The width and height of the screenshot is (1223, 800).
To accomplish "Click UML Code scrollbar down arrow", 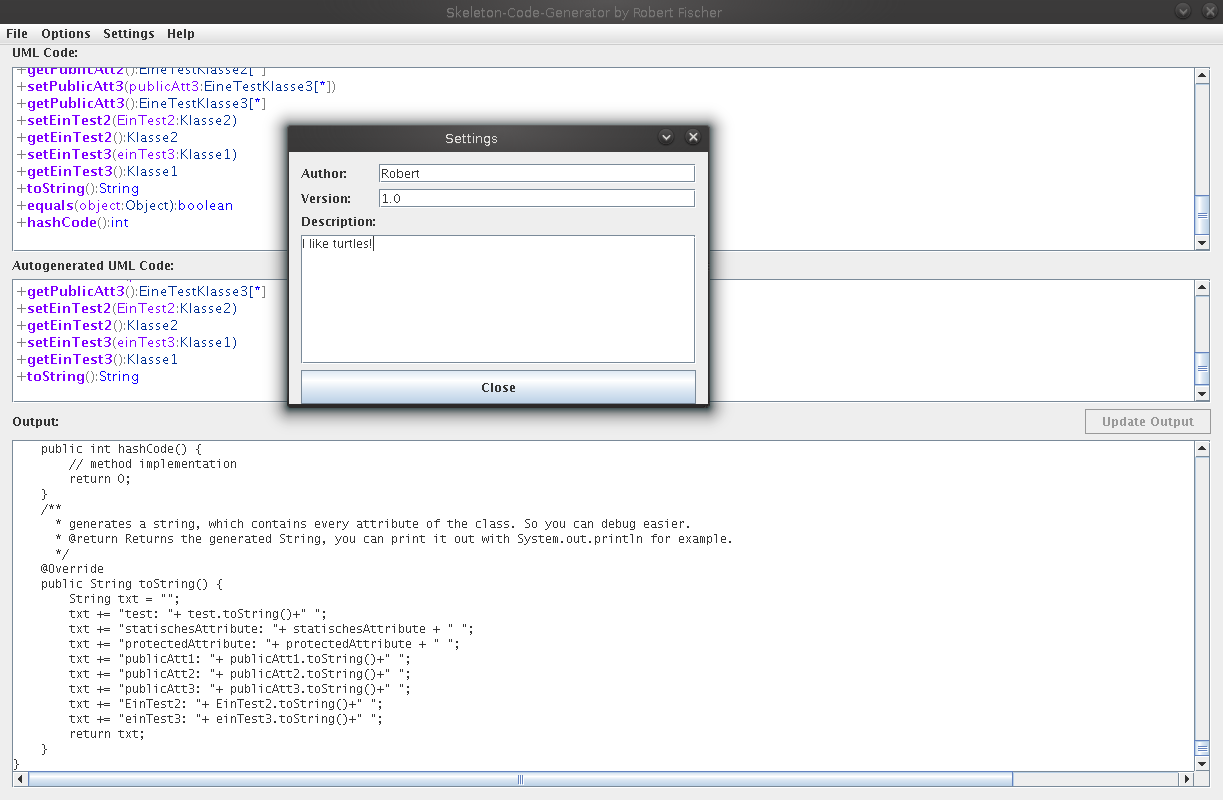I will point(1202,242).
